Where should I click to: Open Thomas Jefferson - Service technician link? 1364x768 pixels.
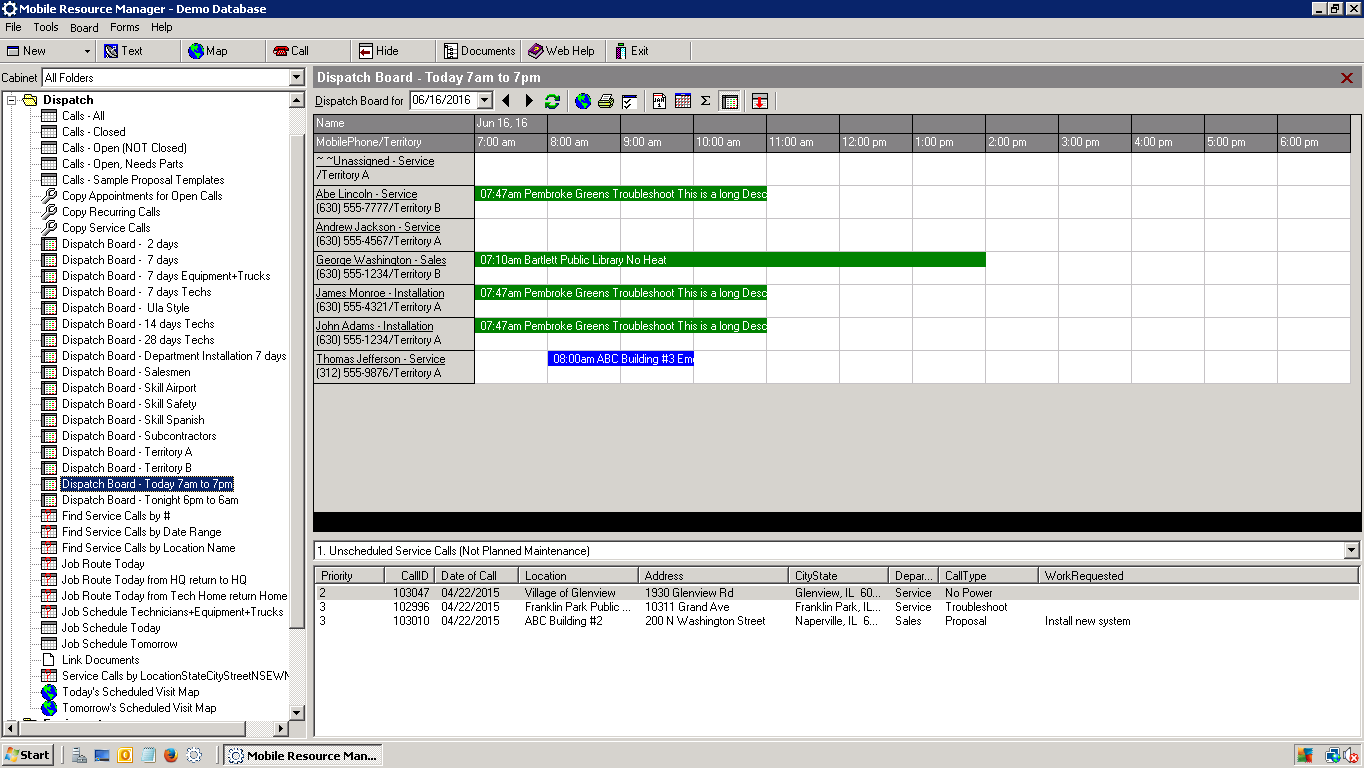click(x=381, y=359)
